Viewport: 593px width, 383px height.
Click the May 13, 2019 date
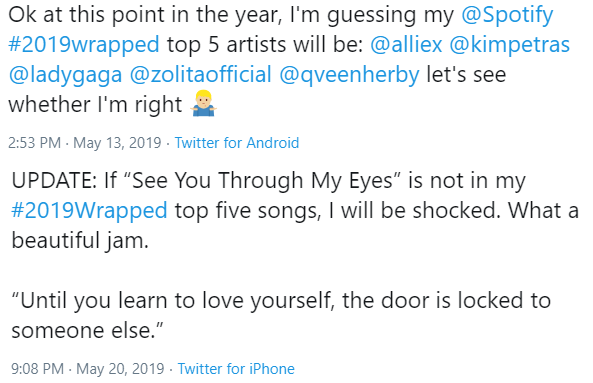point(117,143)
